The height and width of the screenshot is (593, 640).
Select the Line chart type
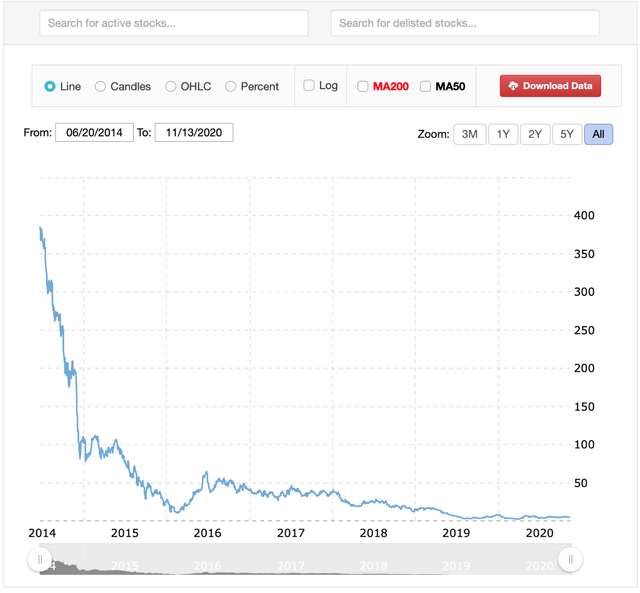(x=50, y=86)
